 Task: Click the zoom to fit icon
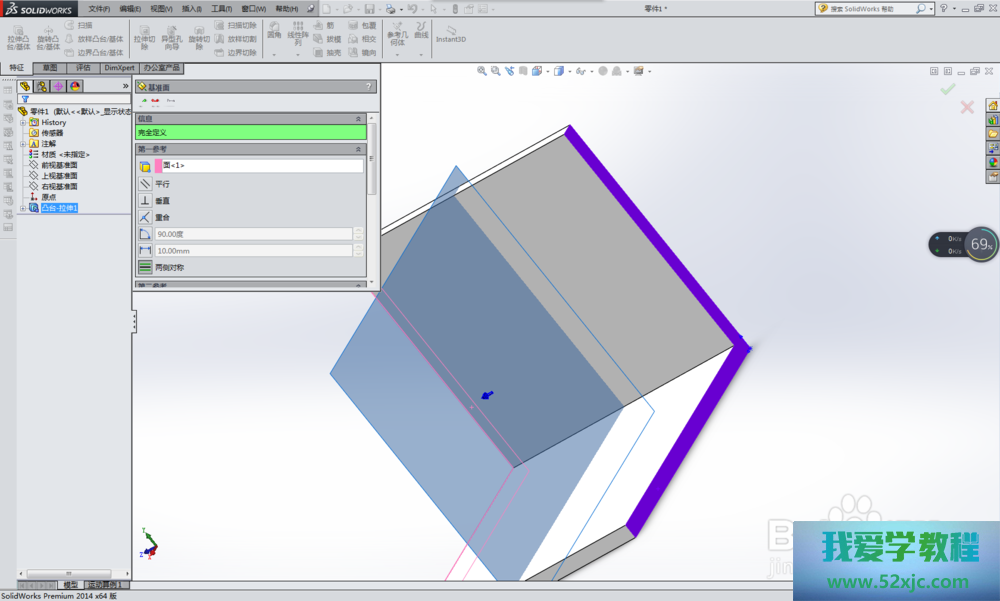tap(482, 71)
